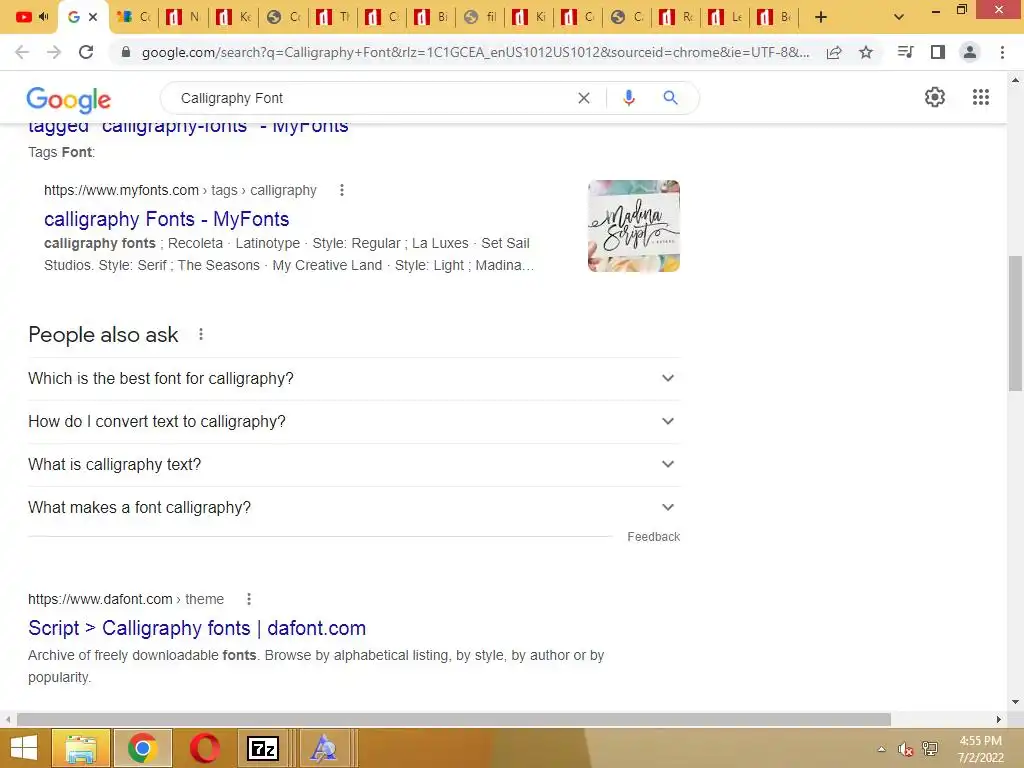
Task: Switch to the "Ro" tab
Action: pos(677,17)
